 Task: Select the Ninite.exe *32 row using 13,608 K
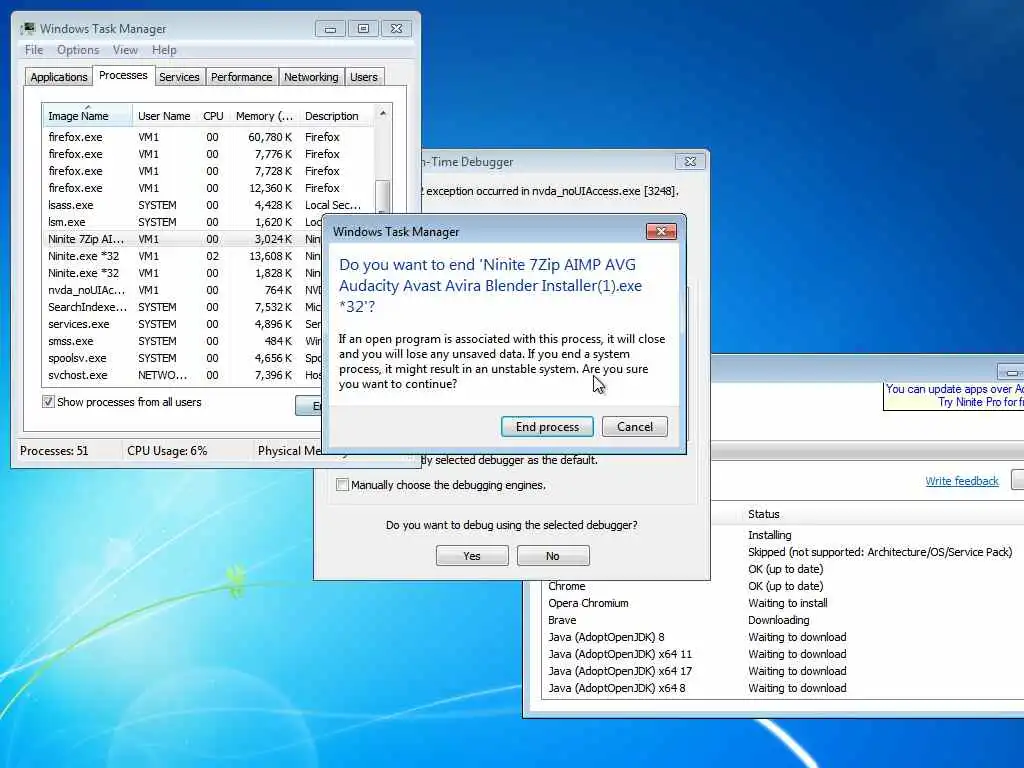pos(183,256)
